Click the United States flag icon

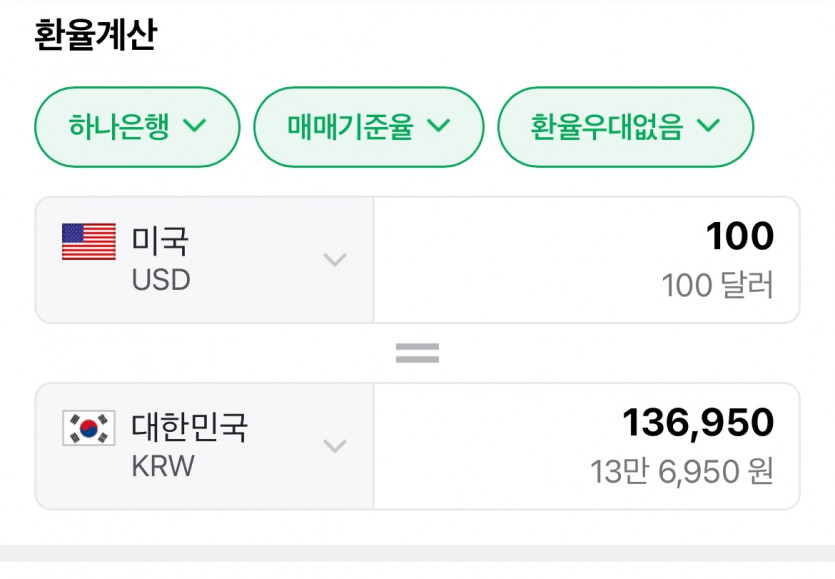click(88, 242)
